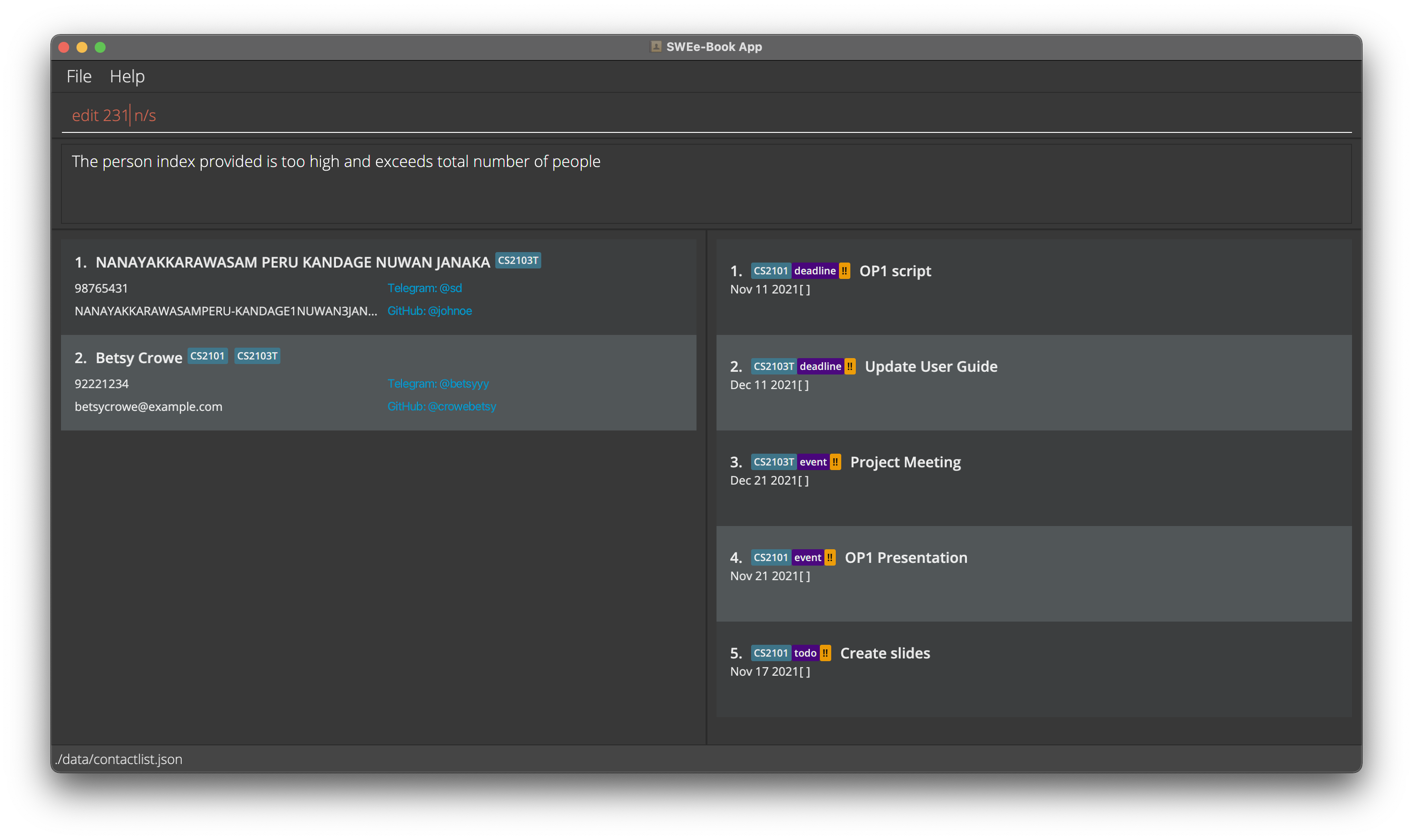Click the priority icon on Project Meeting task
Screen dimensions: 1413x840
click(x=835, y=462)
